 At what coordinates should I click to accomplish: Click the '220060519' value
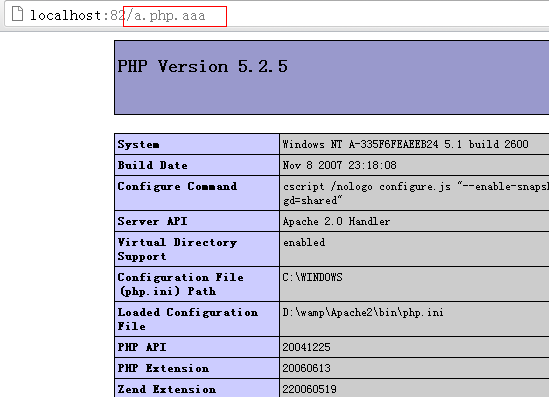point(310,389)
